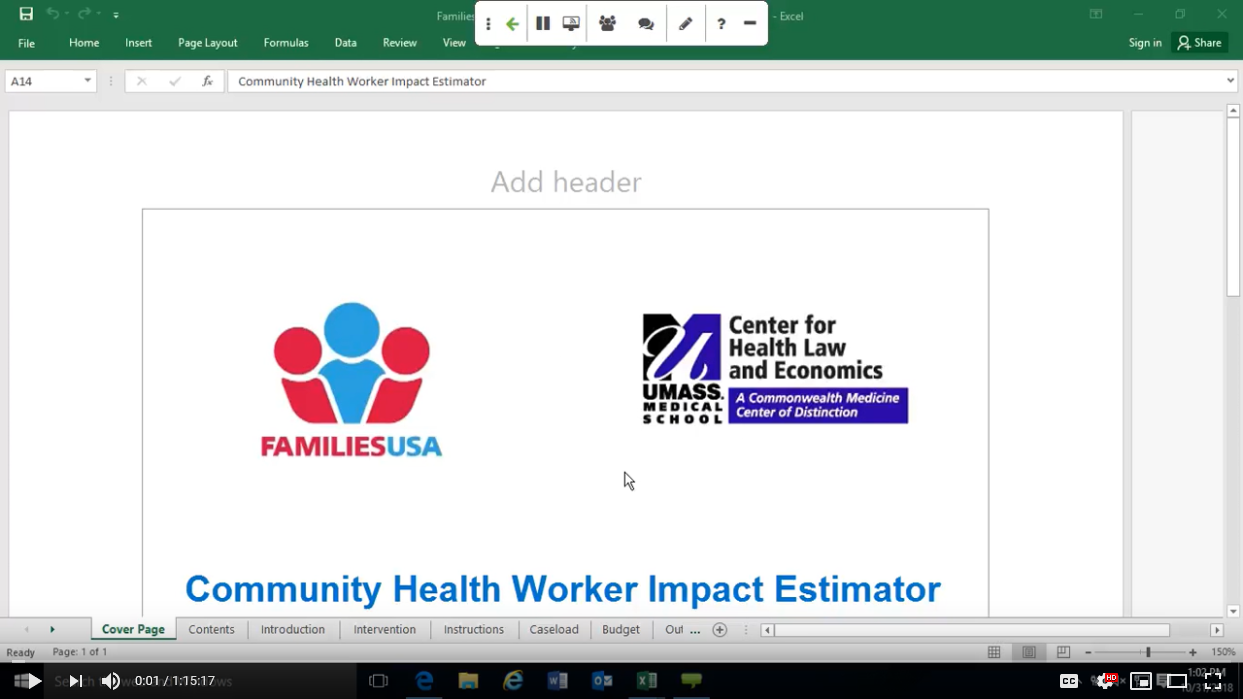The width and height of the screenshot is (1243, 699).
Task: Switch to the Instructions sheet tab
Action: coord(474,629)
